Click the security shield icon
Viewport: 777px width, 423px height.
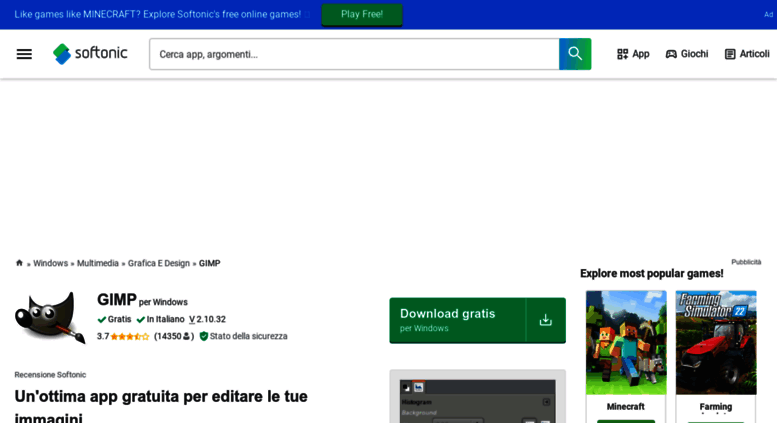(x=204, y=336)
